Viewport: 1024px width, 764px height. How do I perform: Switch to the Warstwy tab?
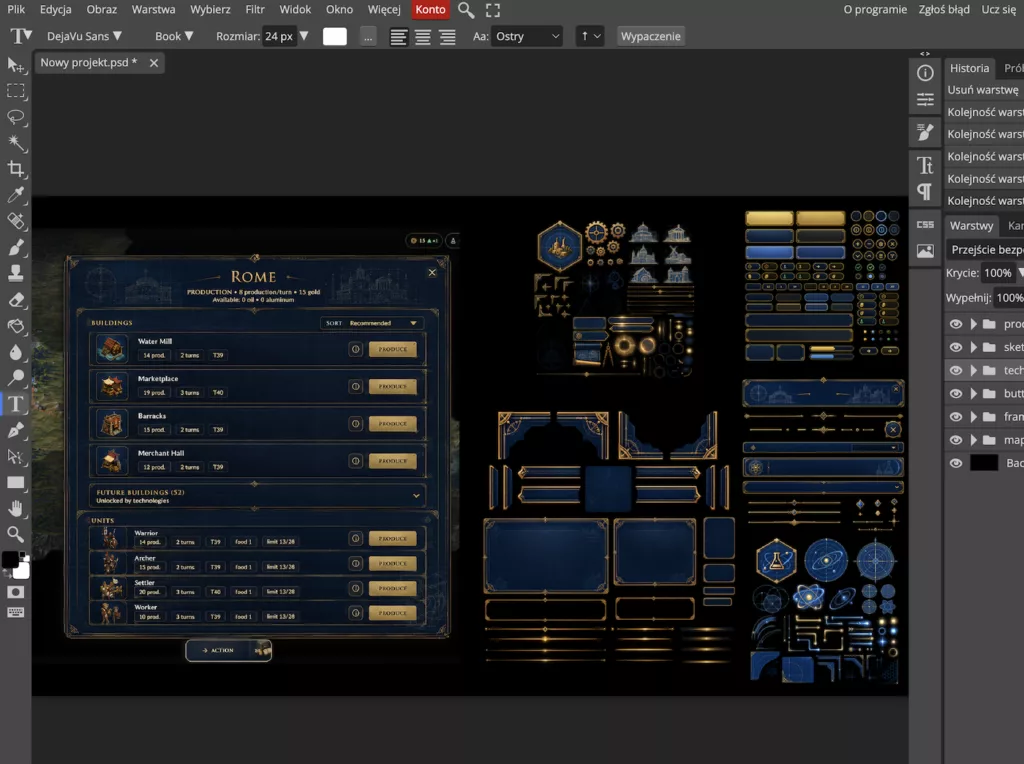click(x=971, y=225)
